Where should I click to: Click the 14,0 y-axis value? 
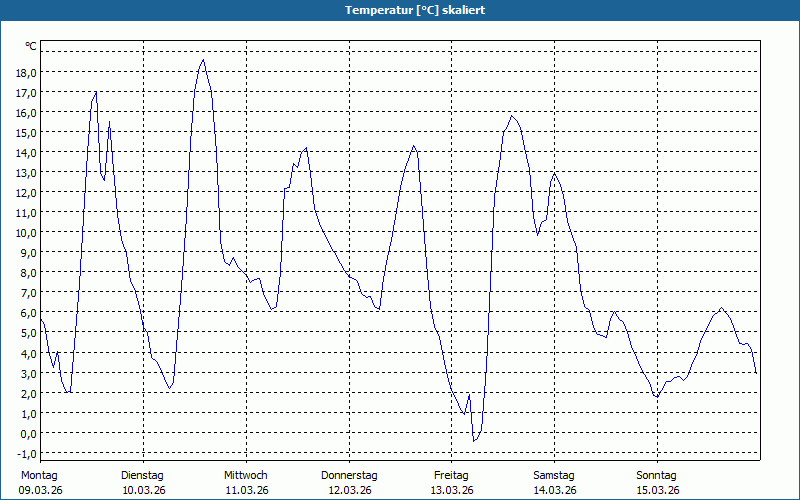pyautogui.click(x=26, y=153)
